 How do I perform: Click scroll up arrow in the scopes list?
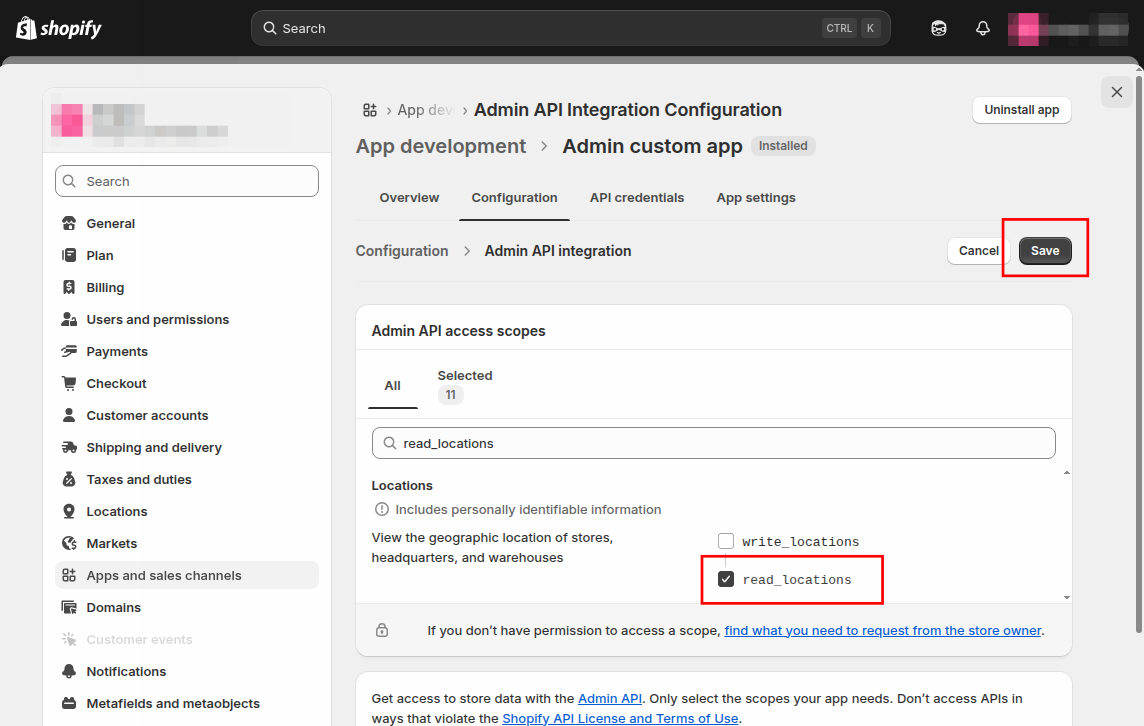pyautogui.click(x=1066, y=472)
